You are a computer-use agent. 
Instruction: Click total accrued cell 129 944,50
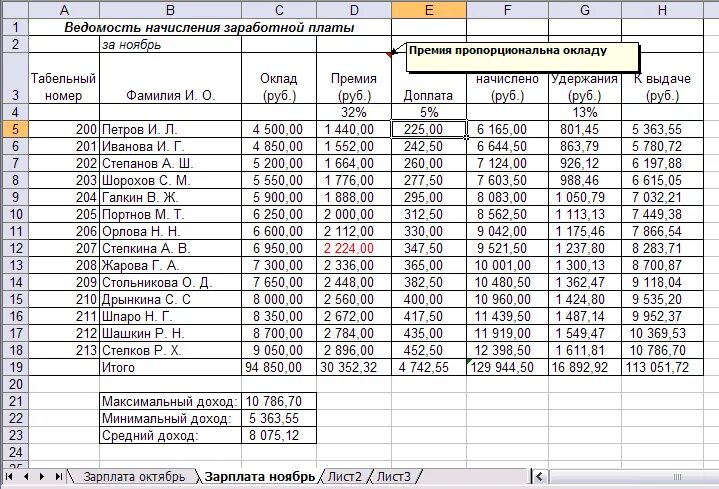pos(507,367)
